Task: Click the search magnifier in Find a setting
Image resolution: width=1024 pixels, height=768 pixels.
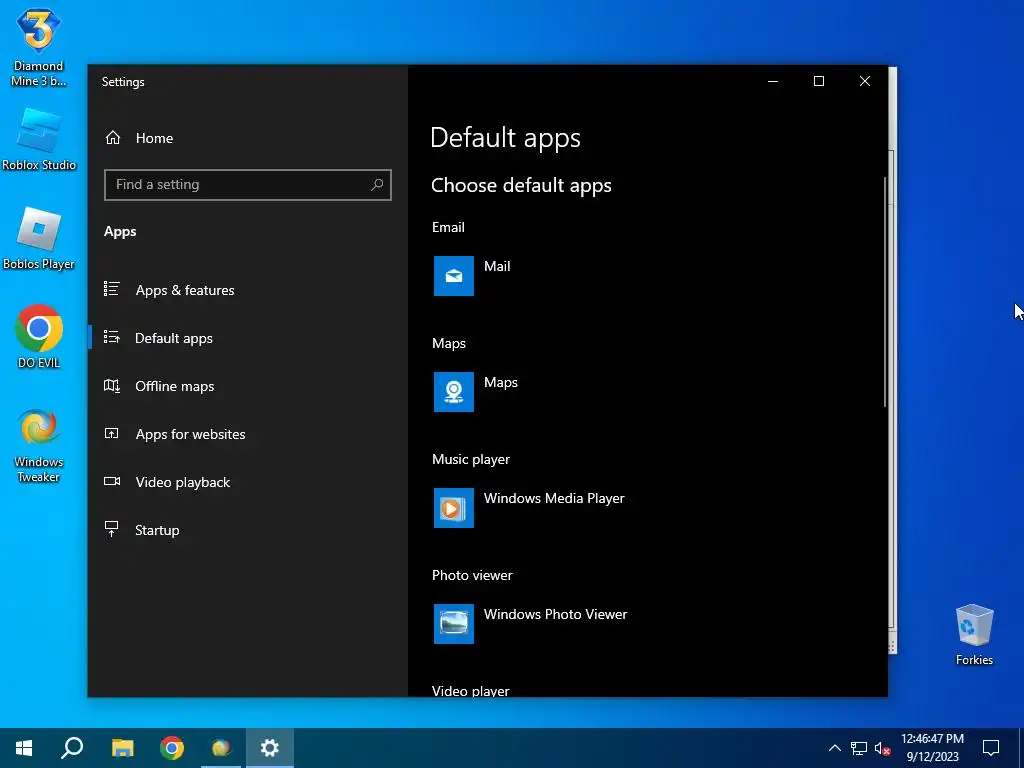Action: click(377, 184)
